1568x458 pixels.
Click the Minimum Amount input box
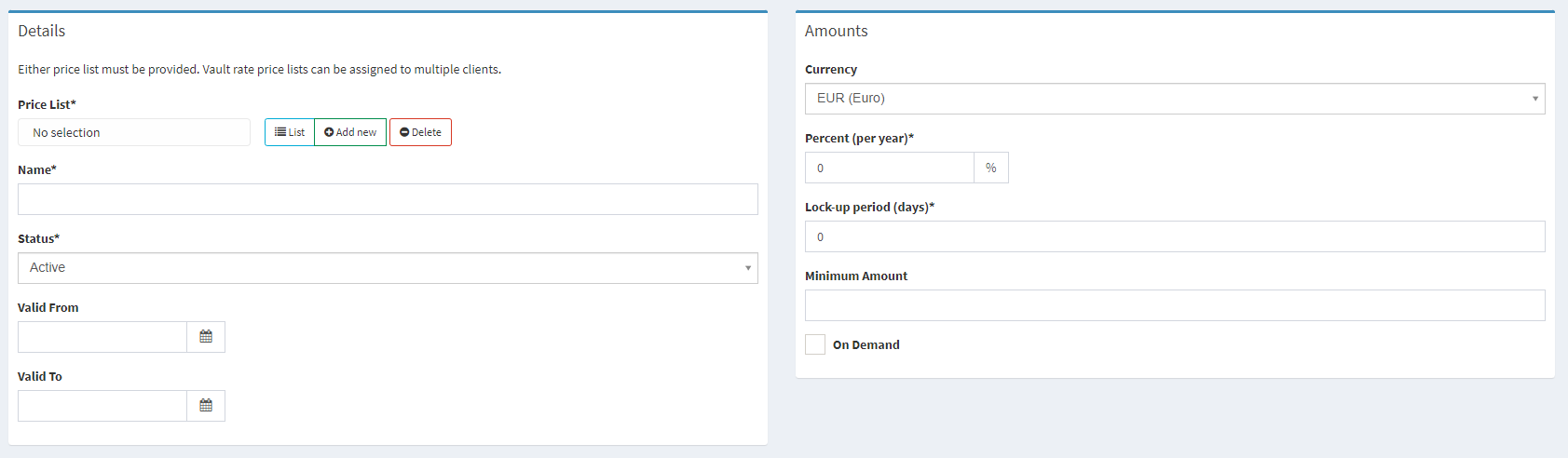coord(1174,305)
